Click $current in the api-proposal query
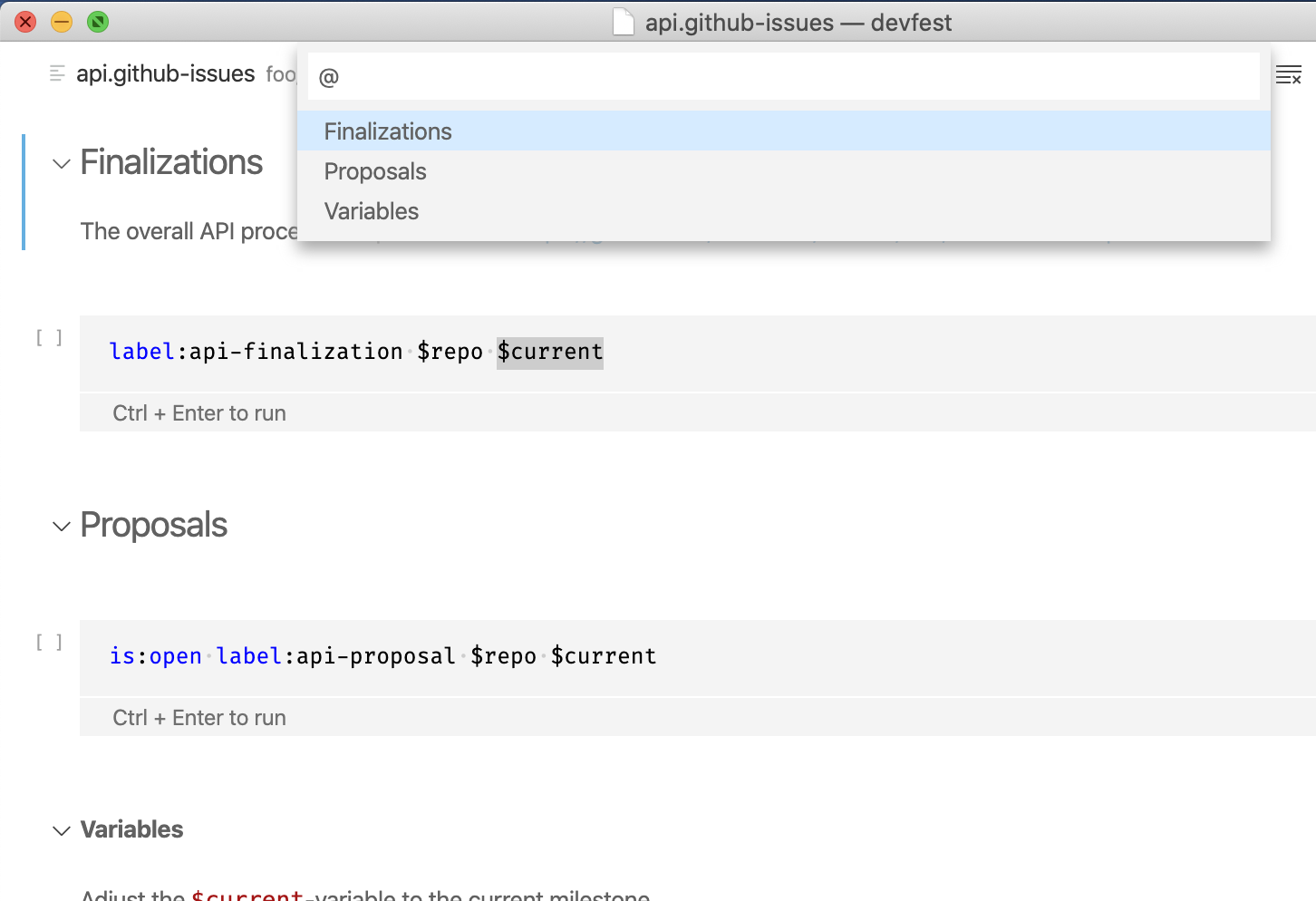The height and width of the screenshot is (901, 1316). coord(604,656)
